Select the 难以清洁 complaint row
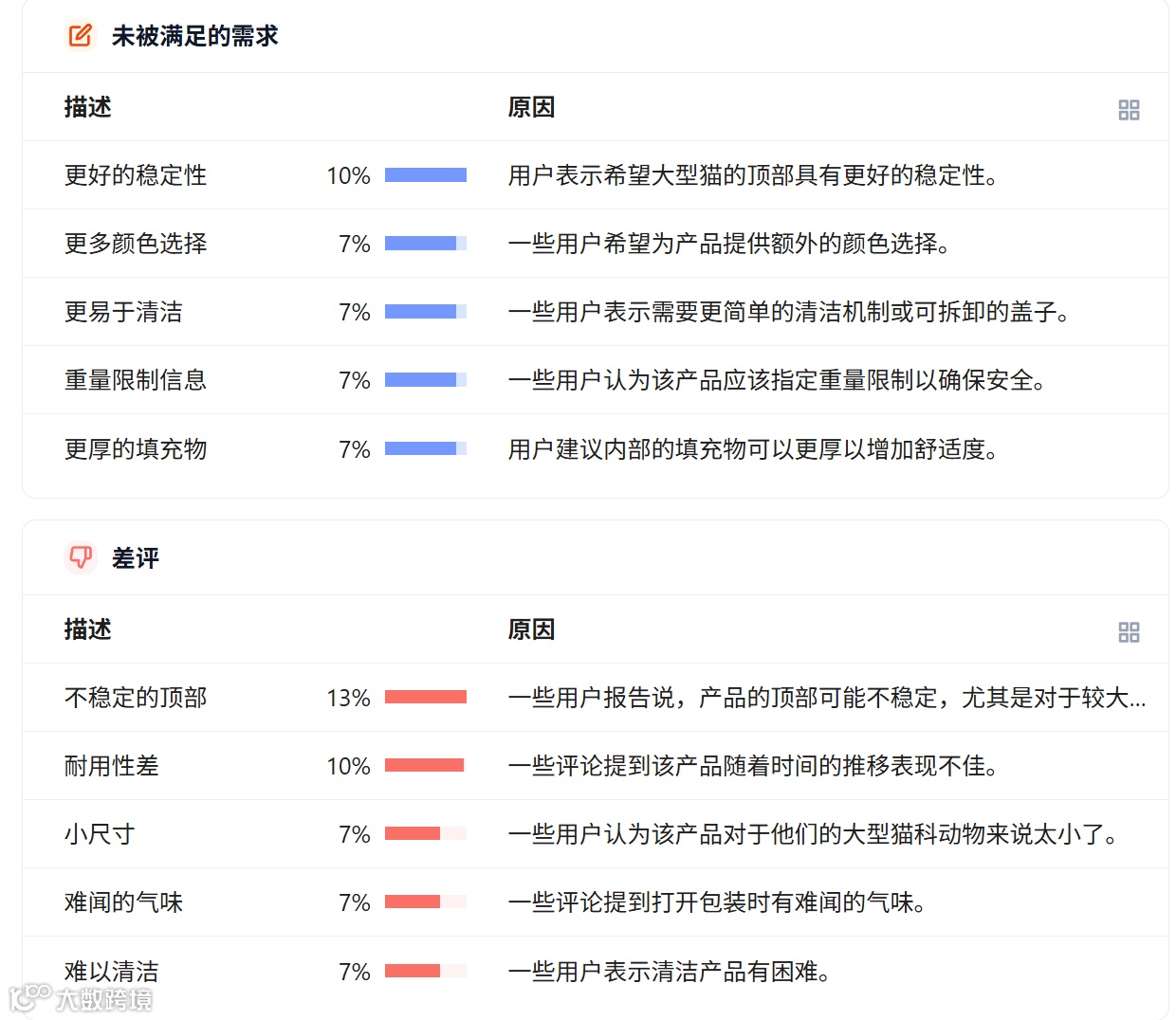1176x1020 pixels. [x=111, y=971]
